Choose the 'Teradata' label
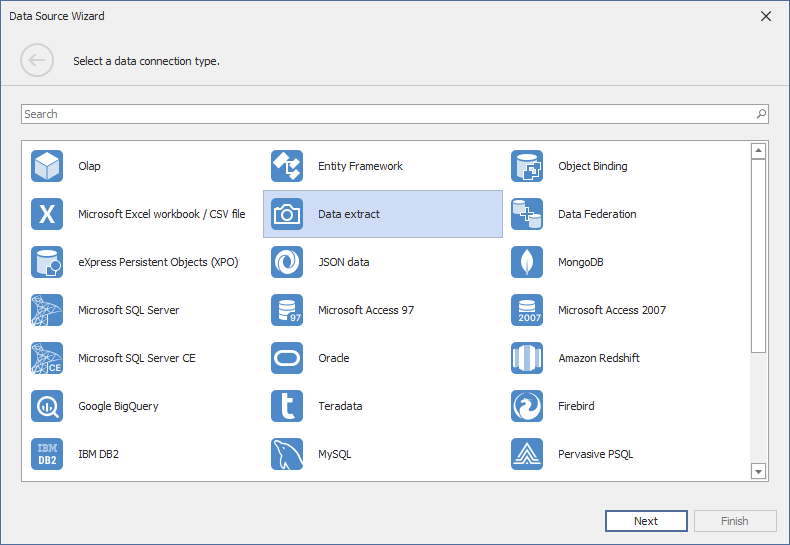 [x=340, y=406]
